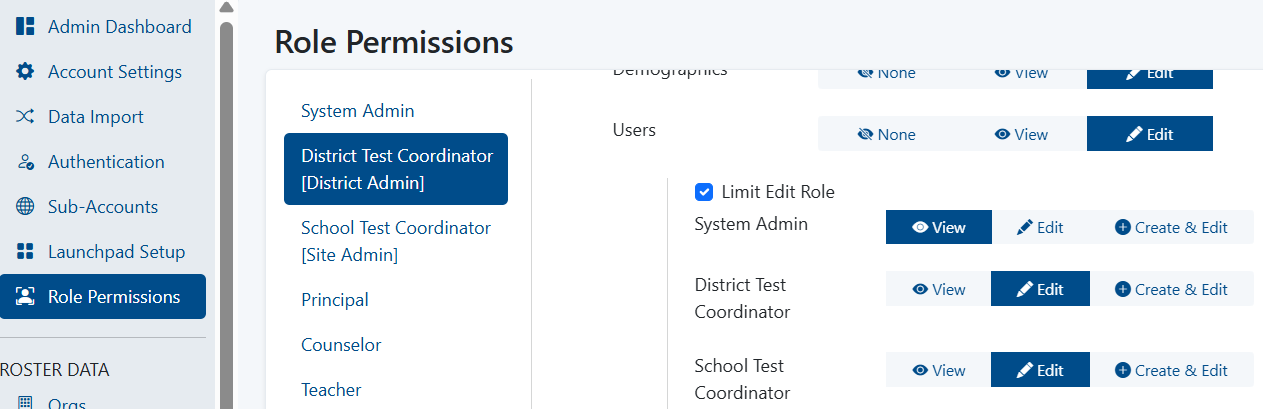Set Users permission to View
The width and height of the screenshot is (1263, 409).
(1021, 134)
